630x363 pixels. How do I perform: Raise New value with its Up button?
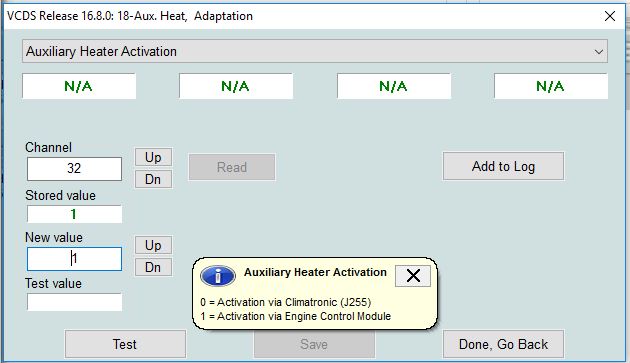[153, 245]
